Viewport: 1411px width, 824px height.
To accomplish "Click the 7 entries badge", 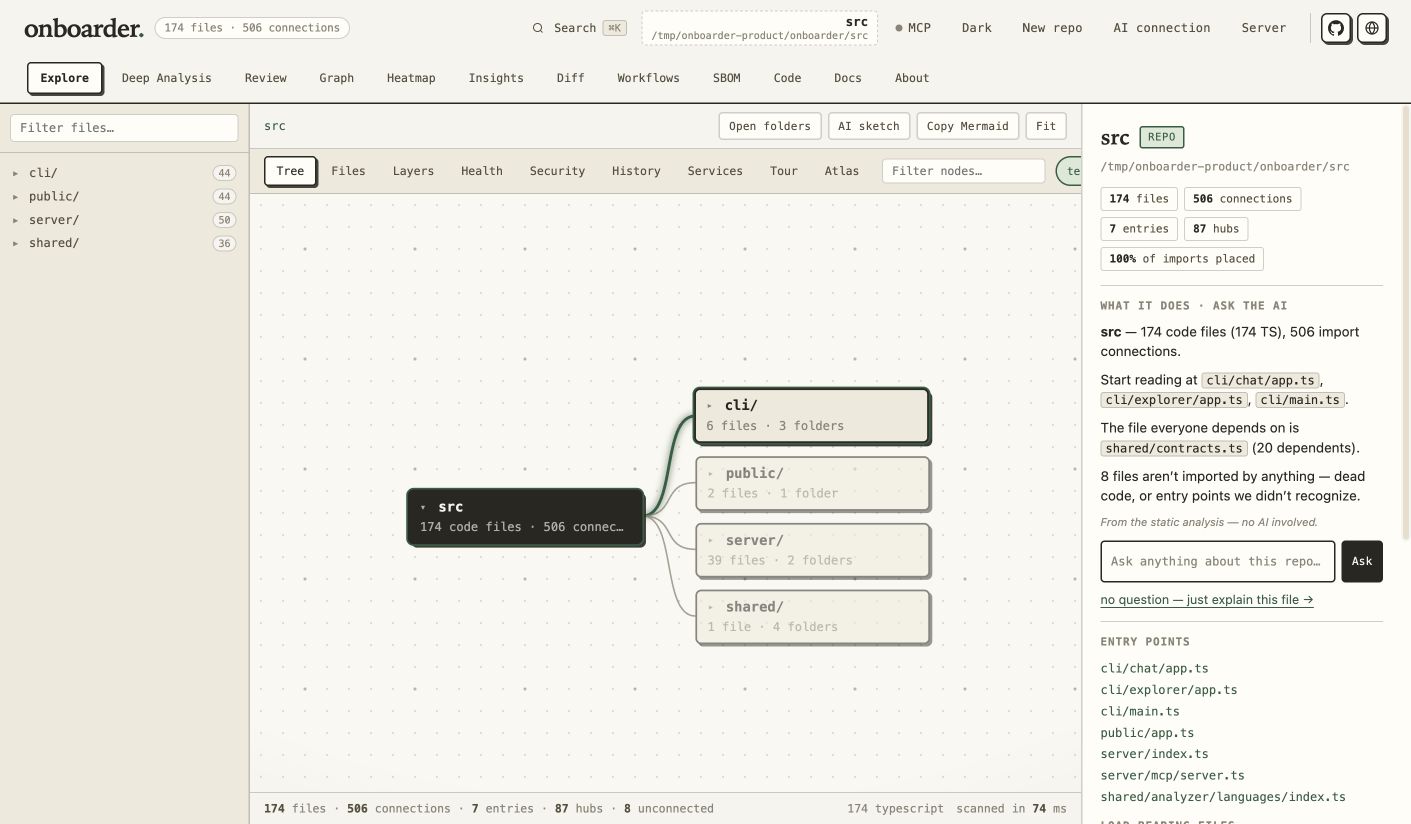I will 1139,229.
